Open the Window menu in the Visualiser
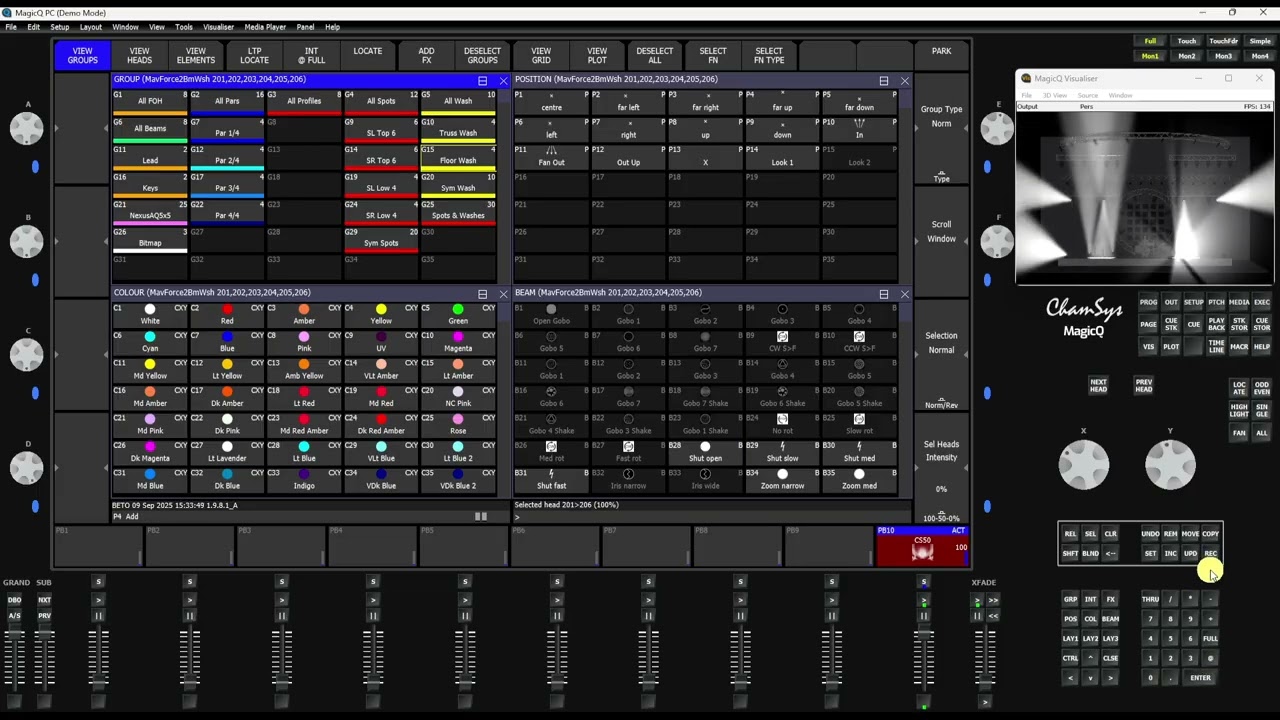1280x720 pixels. [1120, 95]
